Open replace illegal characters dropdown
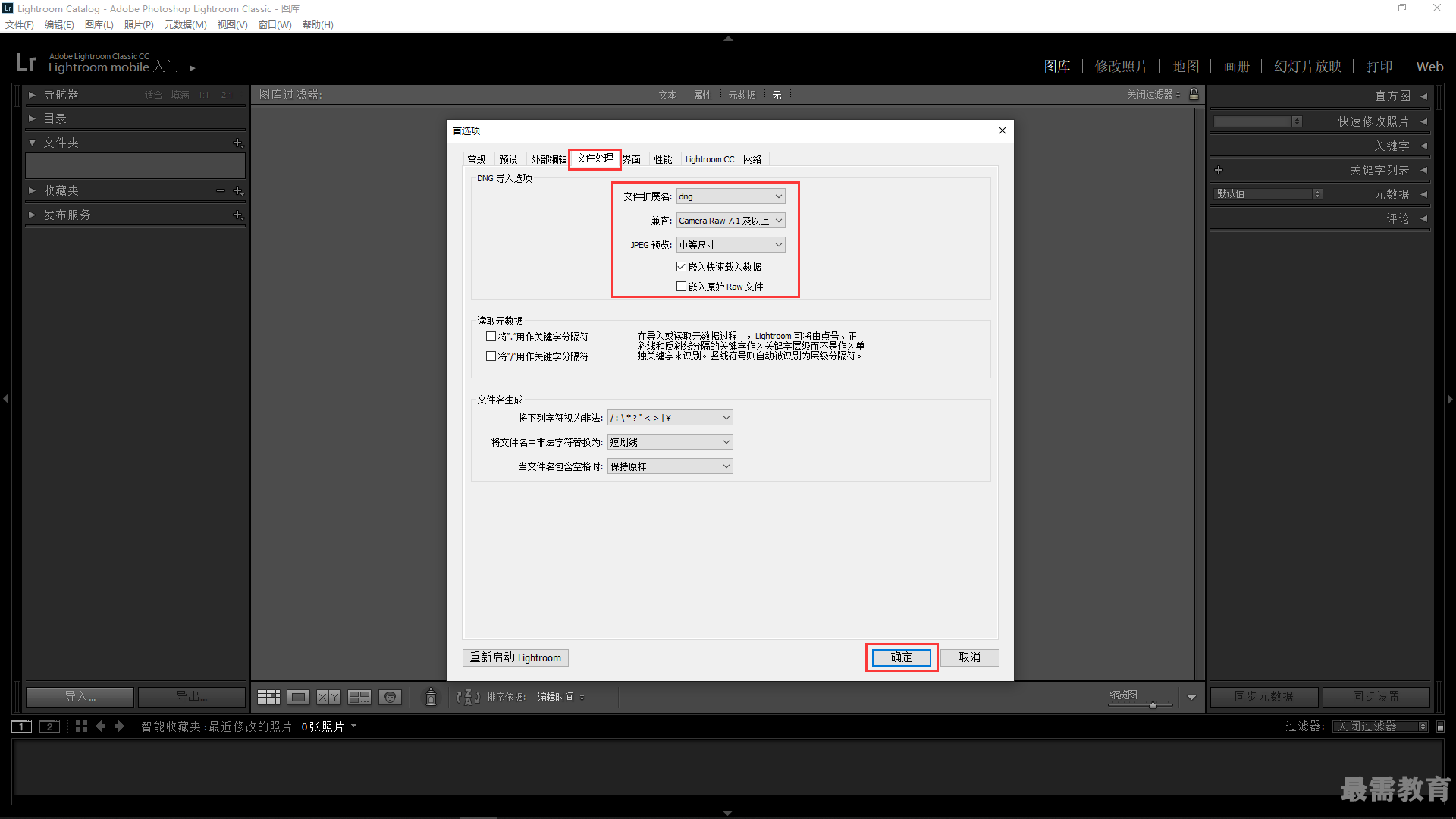 (670, 442)
